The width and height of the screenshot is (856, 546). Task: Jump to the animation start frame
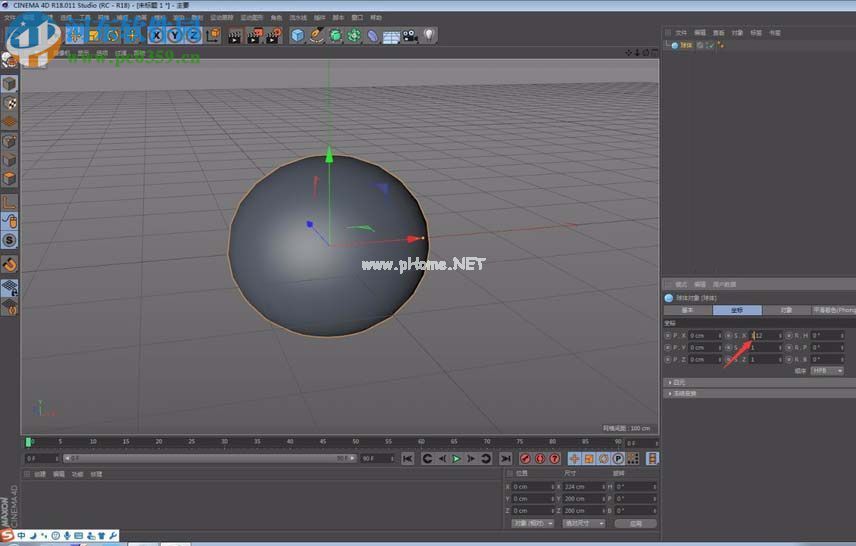pyautogui.click(x=408, y=458)
